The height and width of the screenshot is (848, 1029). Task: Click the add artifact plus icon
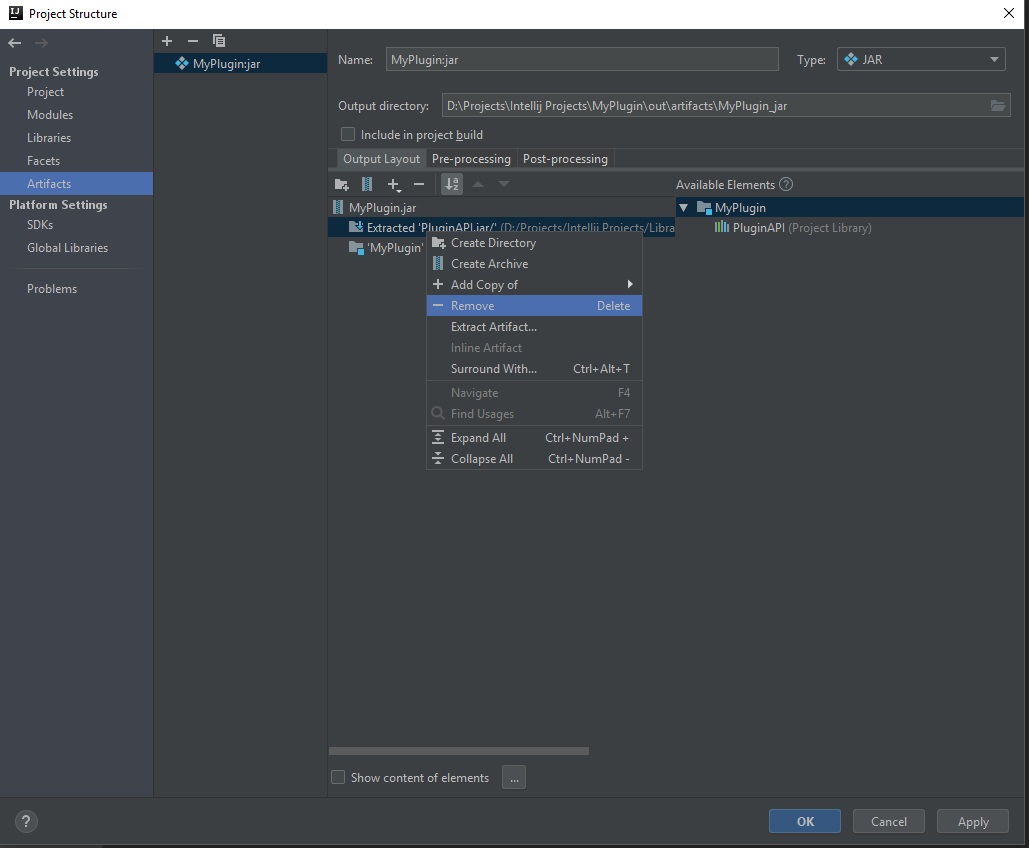pos(167,41)
